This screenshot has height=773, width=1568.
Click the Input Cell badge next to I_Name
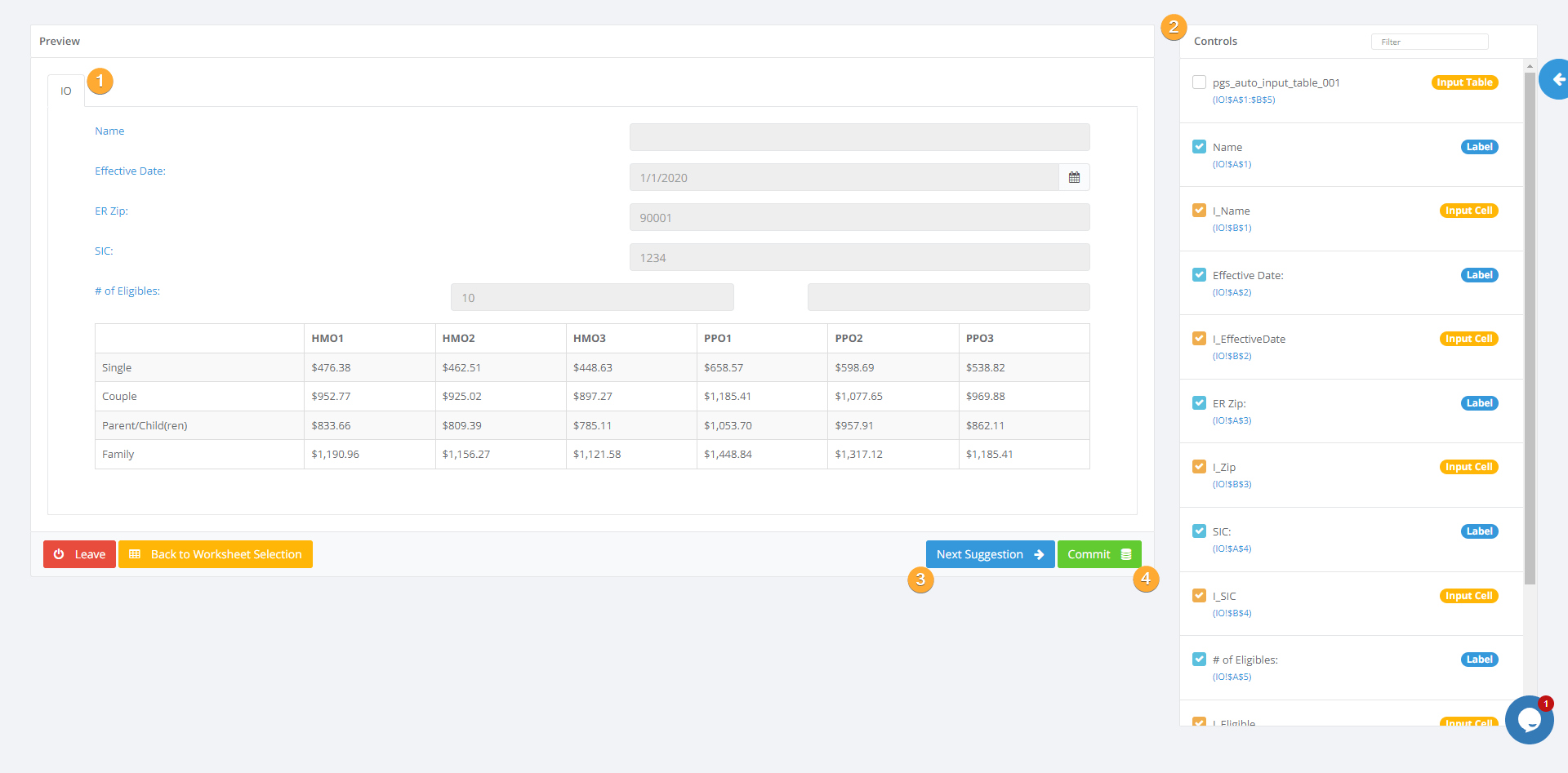[x=1468, y=210]
